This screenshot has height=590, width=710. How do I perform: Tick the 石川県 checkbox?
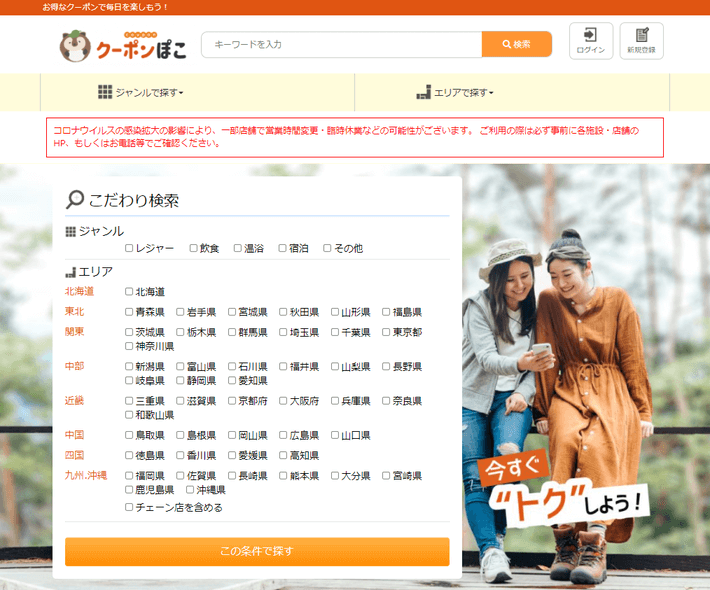click(x=232, y=366)
